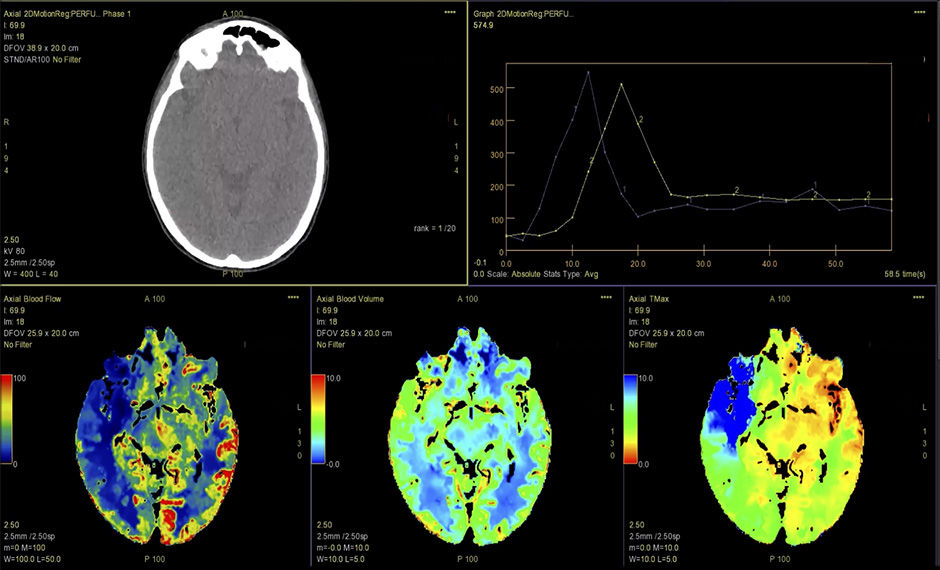Screen dimensions: 940x570
Task: Click the Blood Volume color scale bar
Action: pos(320,421)
